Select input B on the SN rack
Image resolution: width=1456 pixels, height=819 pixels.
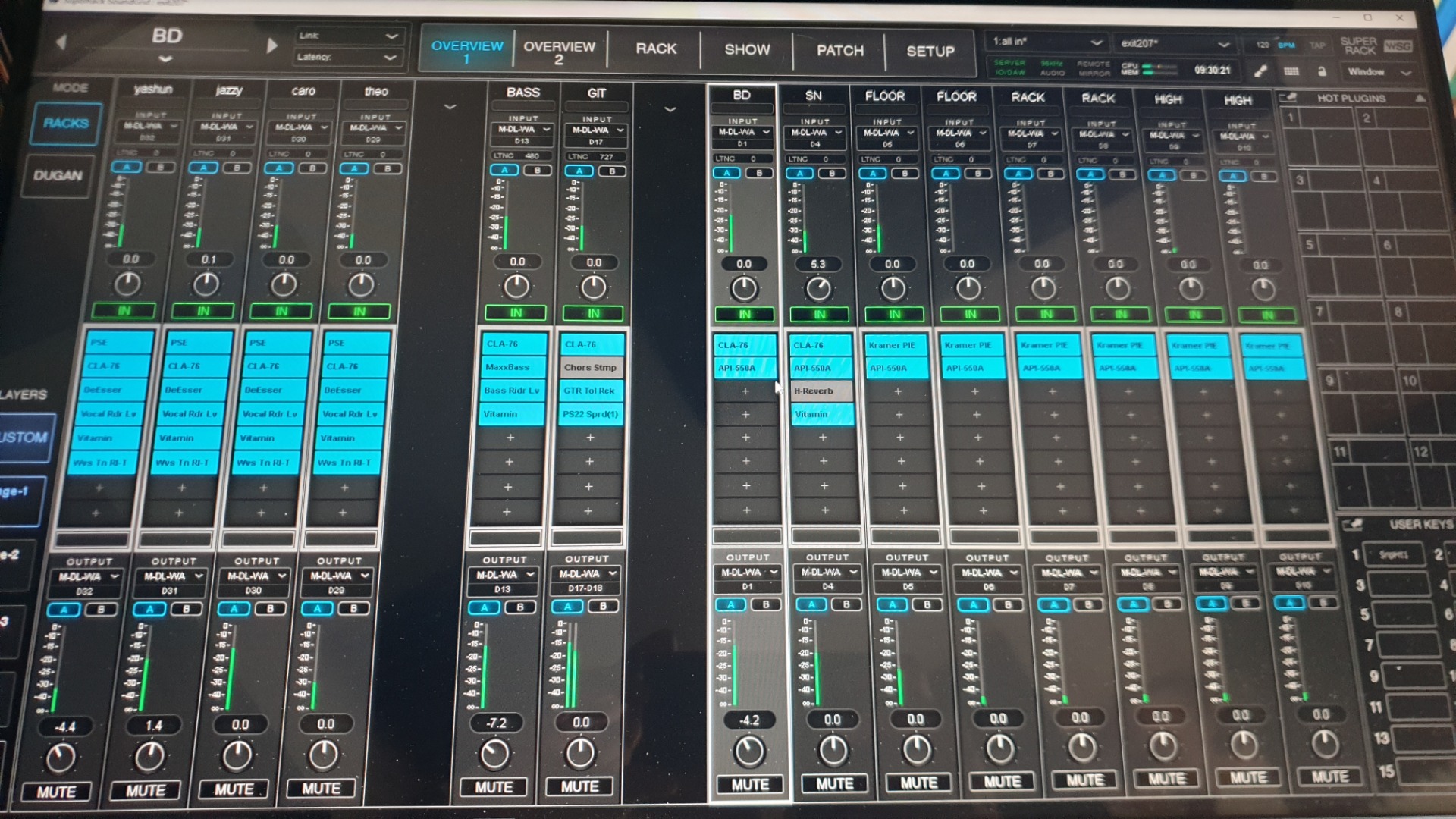pos(833,174)
